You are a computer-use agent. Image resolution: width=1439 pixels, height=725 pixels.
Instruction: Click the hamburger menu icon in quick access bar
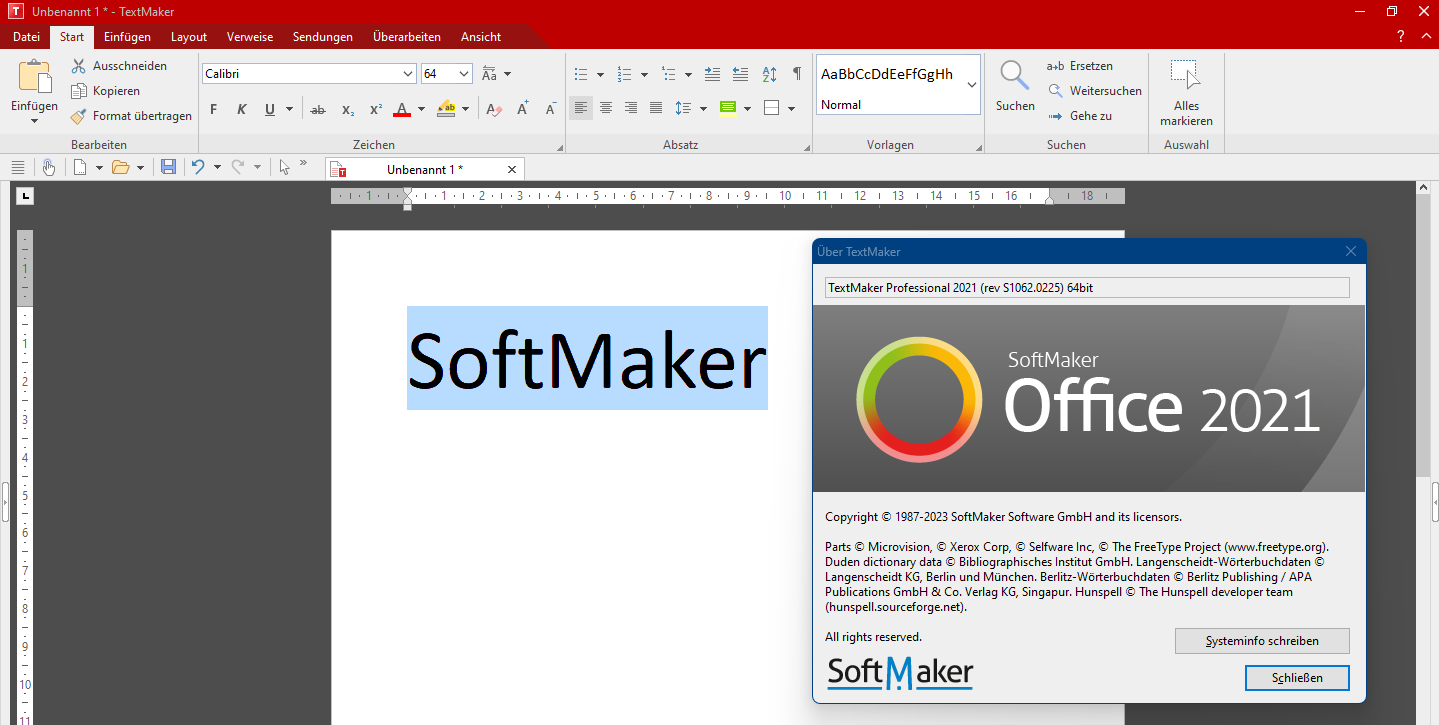click(x=17, y=167)
